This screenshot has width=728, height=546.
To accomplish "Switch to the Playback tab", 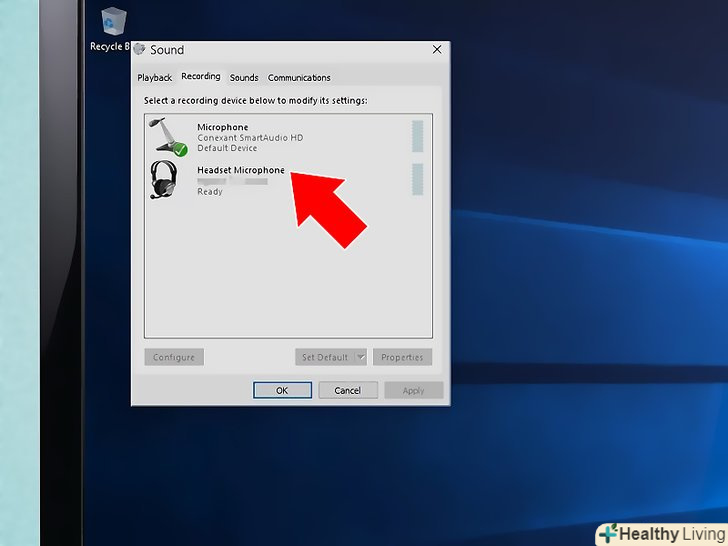I will coord(155,78).
